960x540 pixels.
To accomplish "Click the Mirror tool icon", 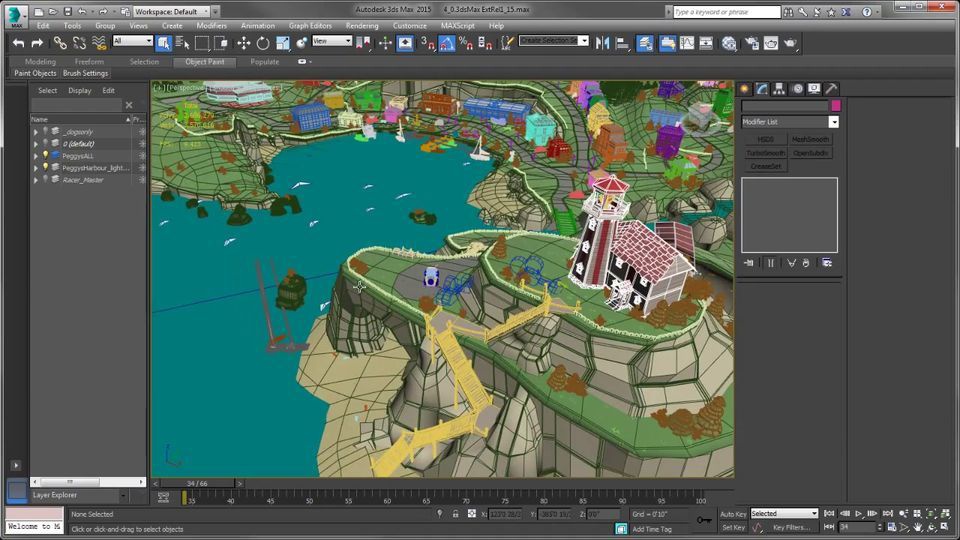I will point(602,43).
